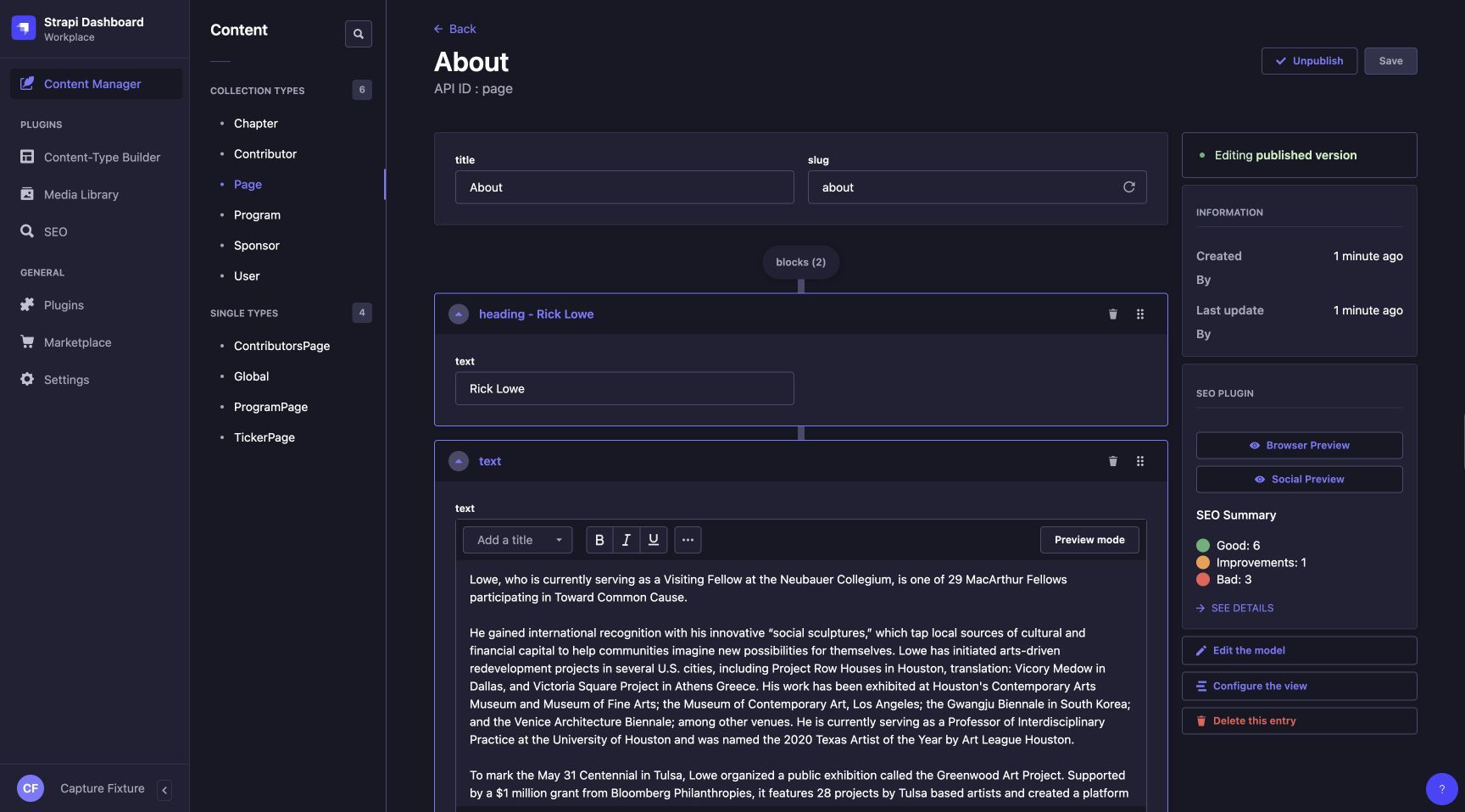Screen dimensions: 1465x812
Task: Select Chapter collection type
Action: 256,123
